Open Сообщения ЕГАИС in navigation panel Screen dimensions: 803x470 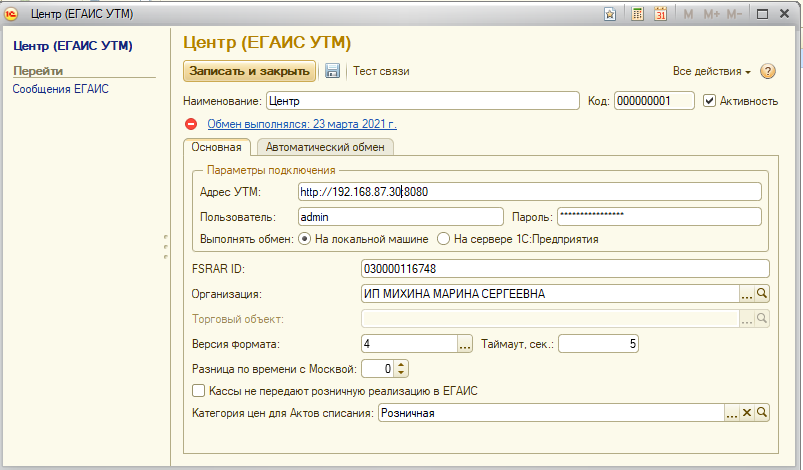(x=60, y=89)
